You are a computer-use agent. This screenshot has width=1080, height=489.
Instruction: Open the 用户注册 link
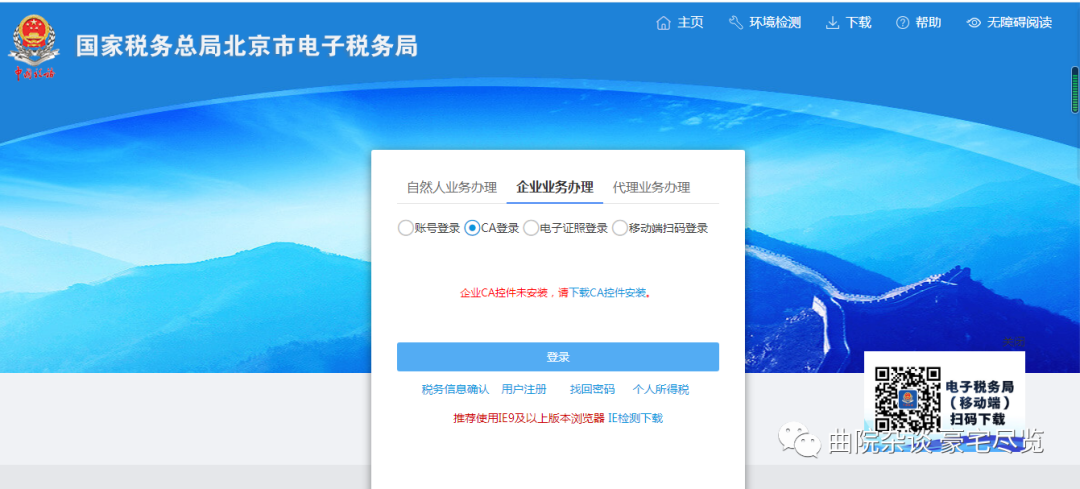pos(523,389)
